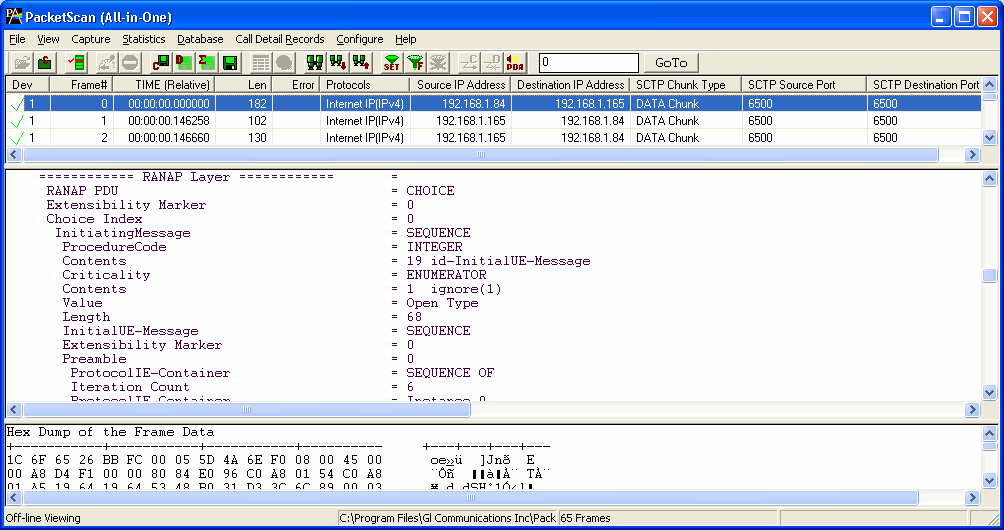Open the PDA toolbar icon
Image resolution: width=1004 pixels, height=530 pixels.
coord(515,62)
